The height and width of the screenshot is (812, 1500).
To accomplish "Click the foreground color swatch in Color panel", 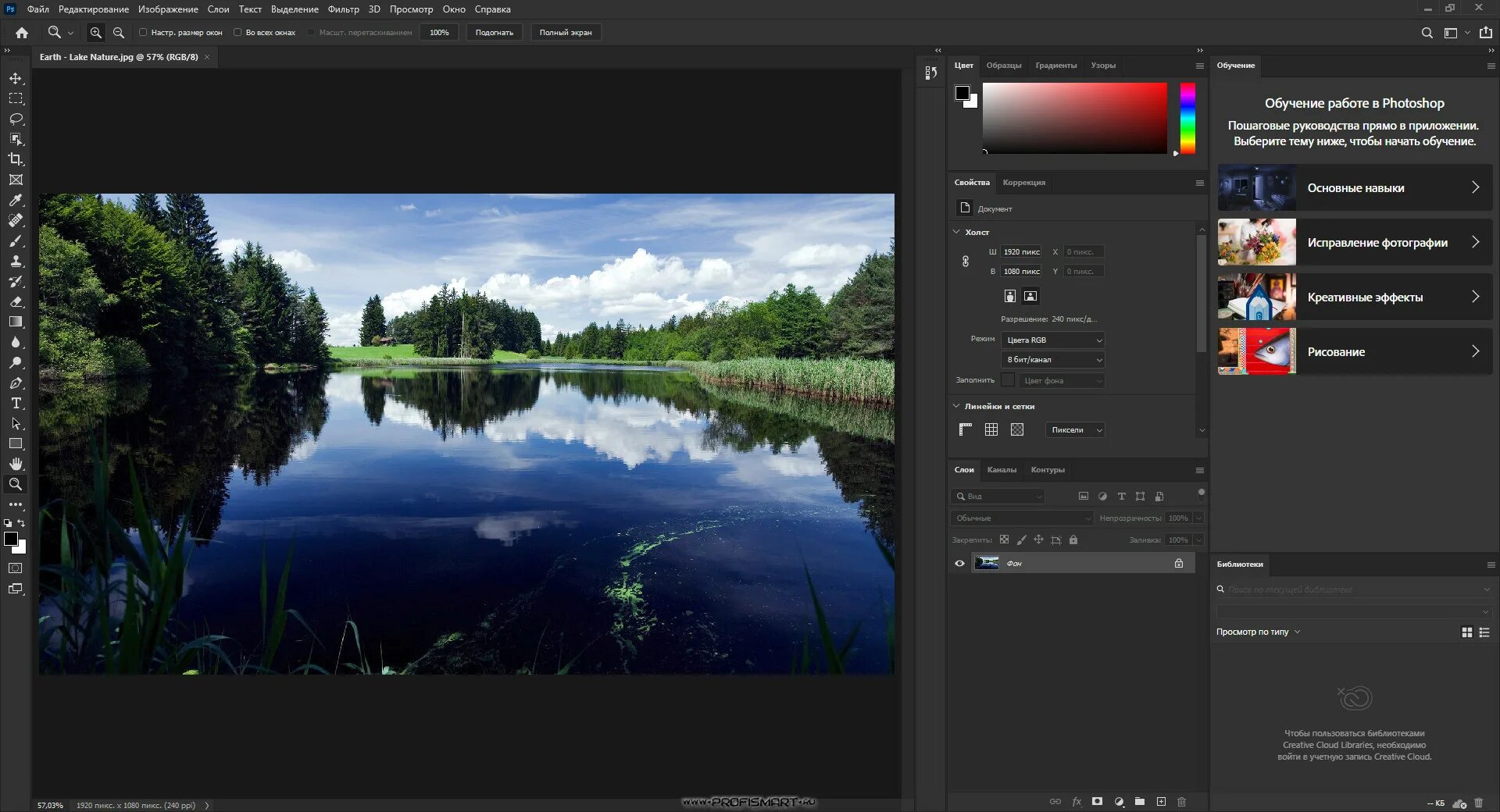I will [x=962, y=93].
